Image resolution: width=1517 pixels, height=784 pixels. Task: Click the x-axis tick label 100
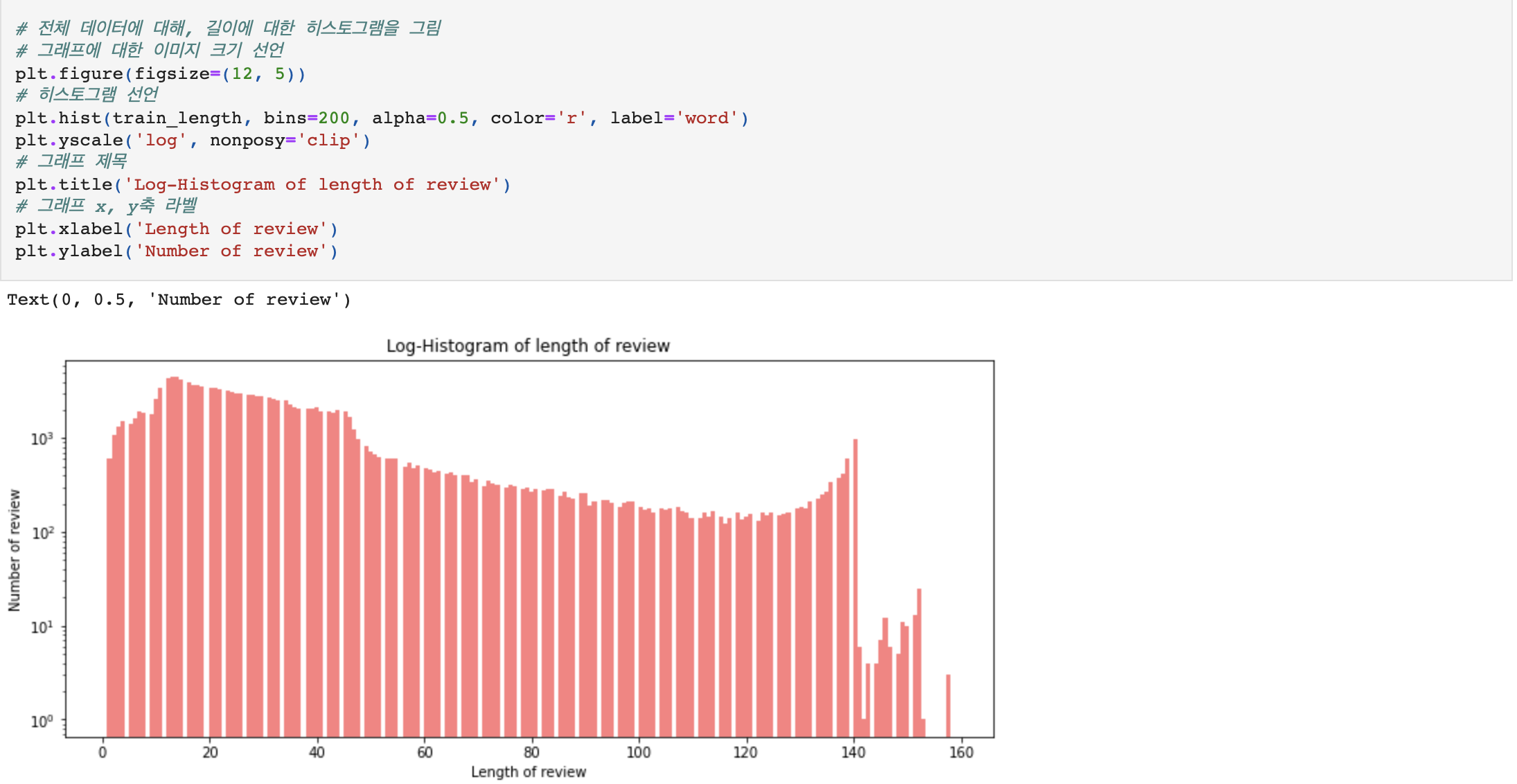[638, 752]
